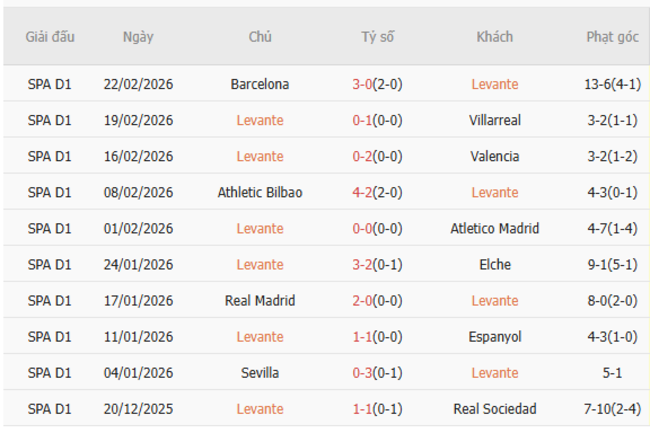Open the Villarreal team link
Image resolution: width=650 pixels, height=433 pixels.
(494, 120)
